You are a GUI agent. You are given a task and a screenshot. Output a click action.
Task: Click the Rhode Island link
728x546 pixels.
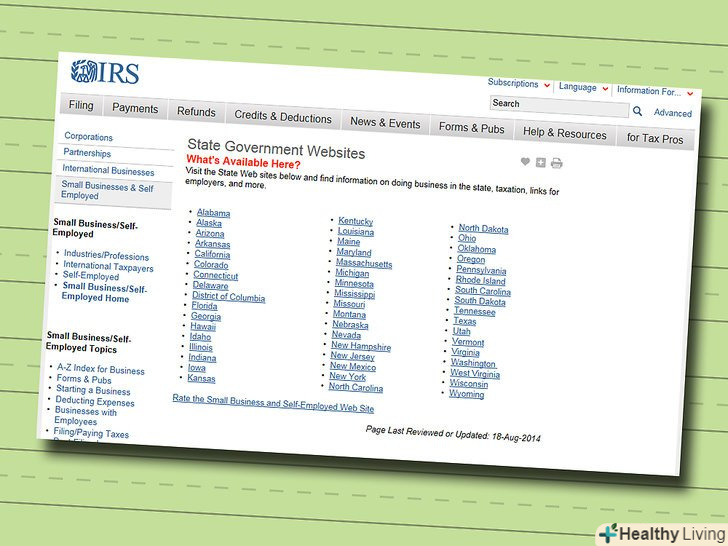[x=480, y=280]
